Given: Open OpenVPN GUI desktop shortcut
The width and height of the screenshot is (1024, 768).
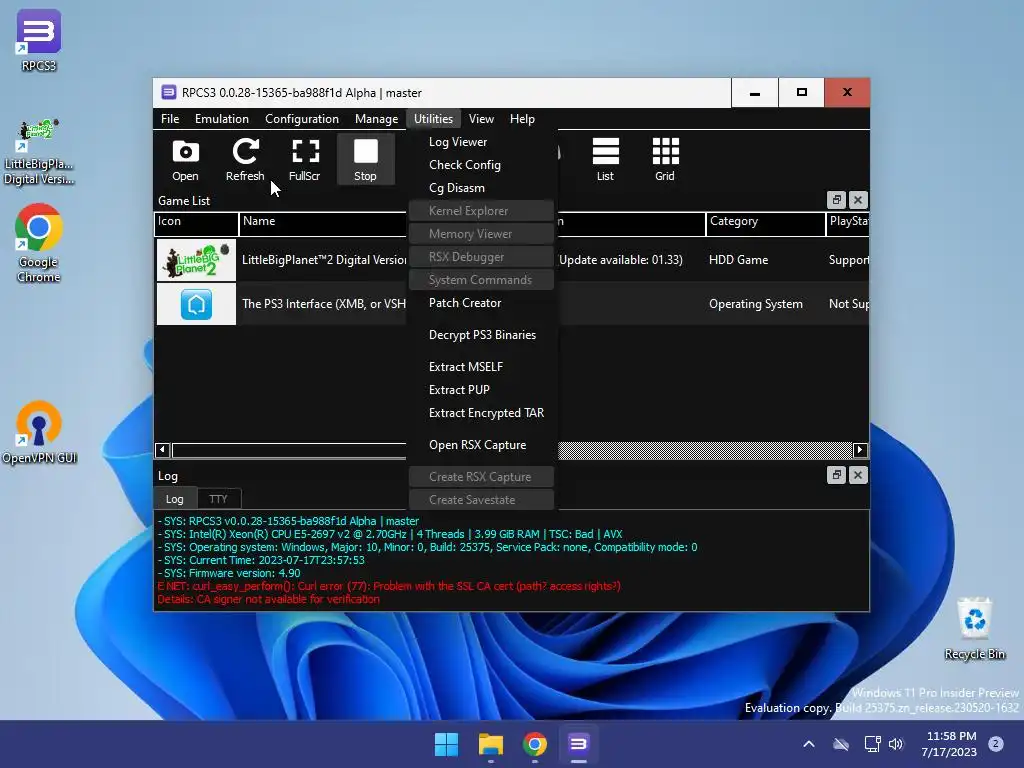Looking at the screenshot, I should tap(39, 432).
